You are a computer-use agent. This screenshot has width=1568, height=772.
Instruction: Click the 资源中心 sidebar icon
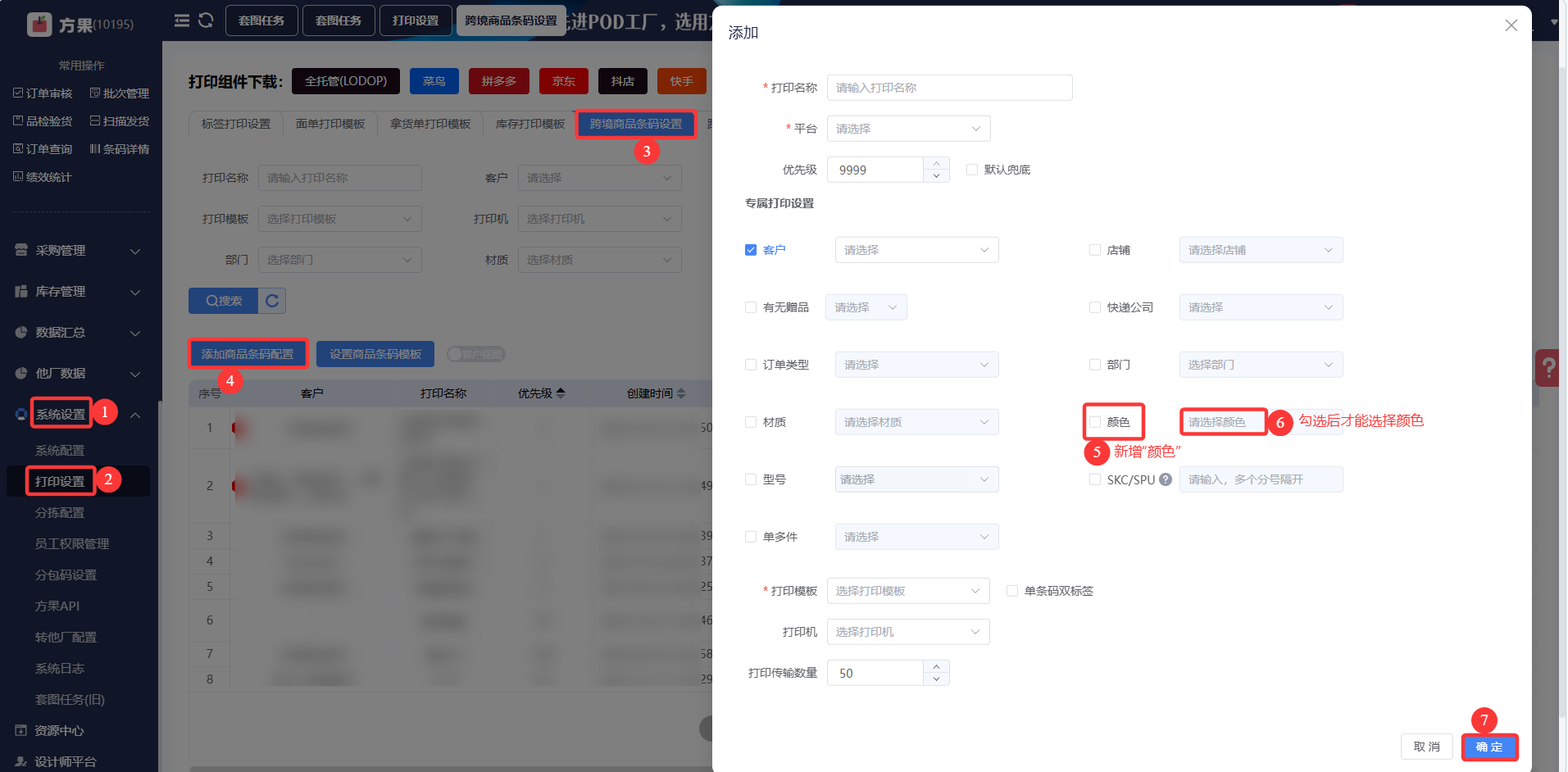[21, 730]
